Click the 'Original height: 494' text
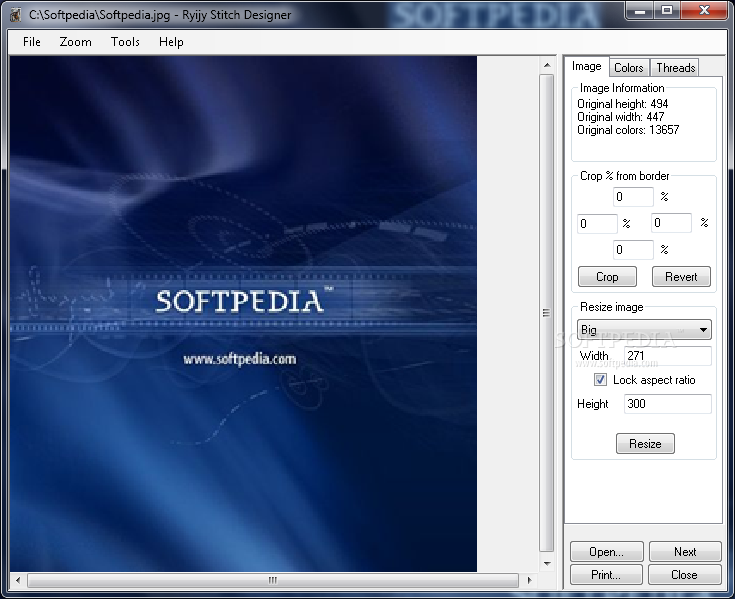The image size is (735, 599). click(x=622, y=104)
